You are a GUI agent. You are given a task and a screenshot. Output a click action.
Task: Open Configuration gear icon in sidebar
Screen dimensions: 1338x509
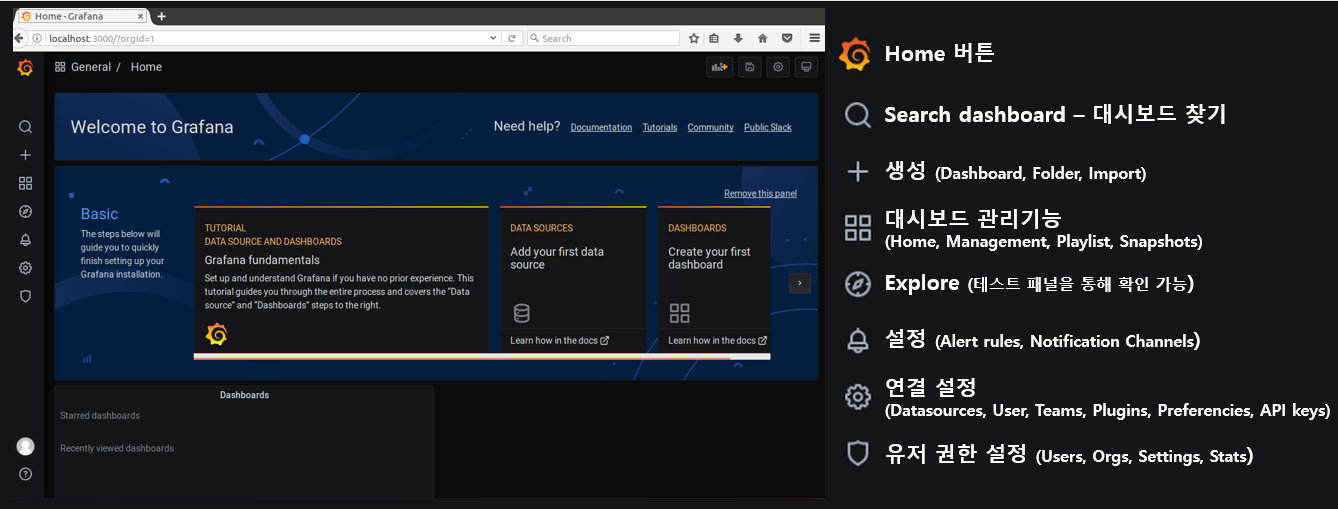coord(25,268)
